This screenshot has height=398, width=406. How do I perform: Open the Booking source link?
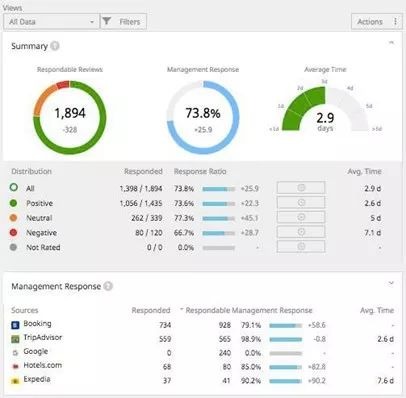click(37, 323)
